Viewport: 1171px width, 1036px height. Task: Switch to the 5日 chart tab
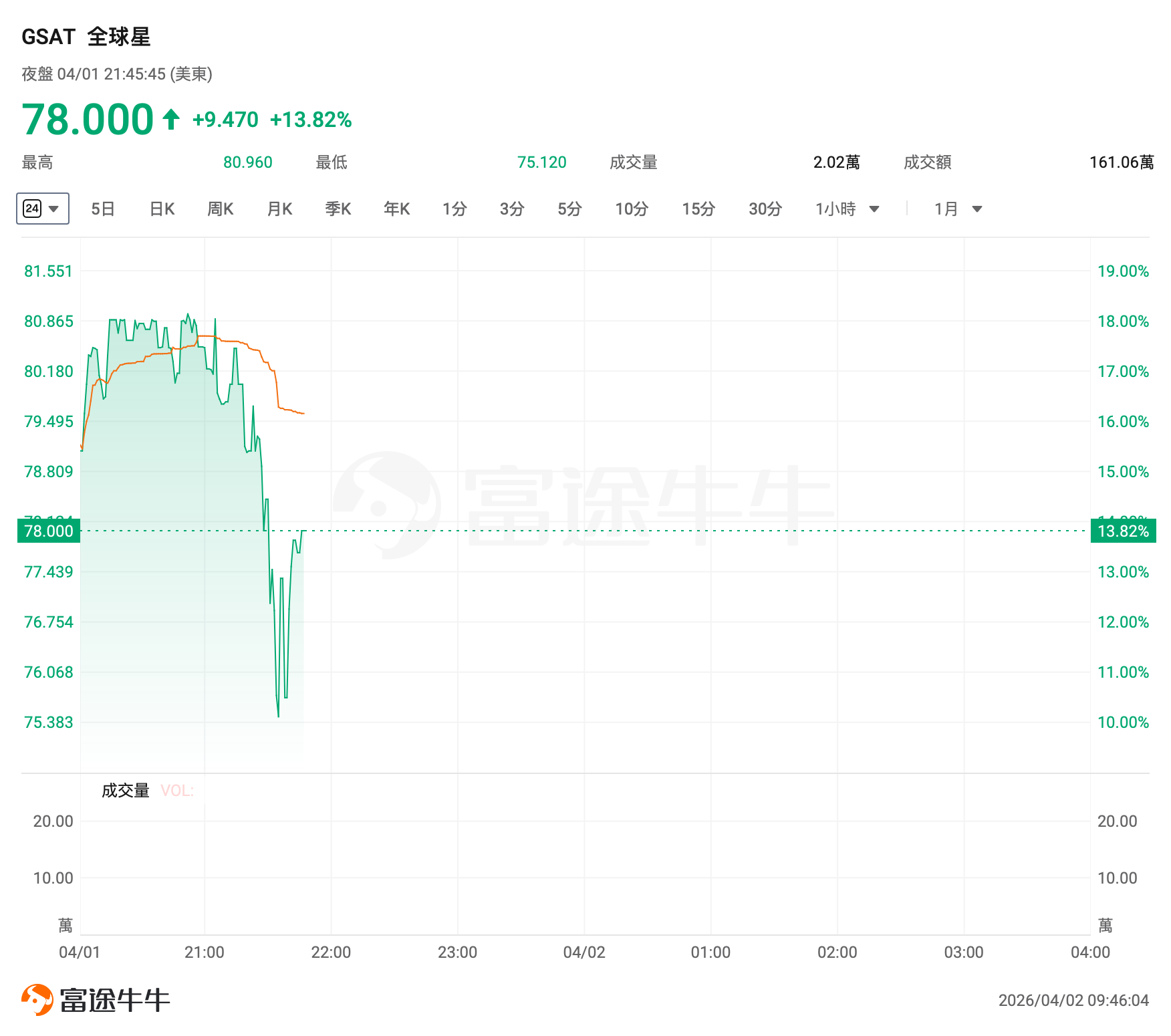[x=103, y=209]
